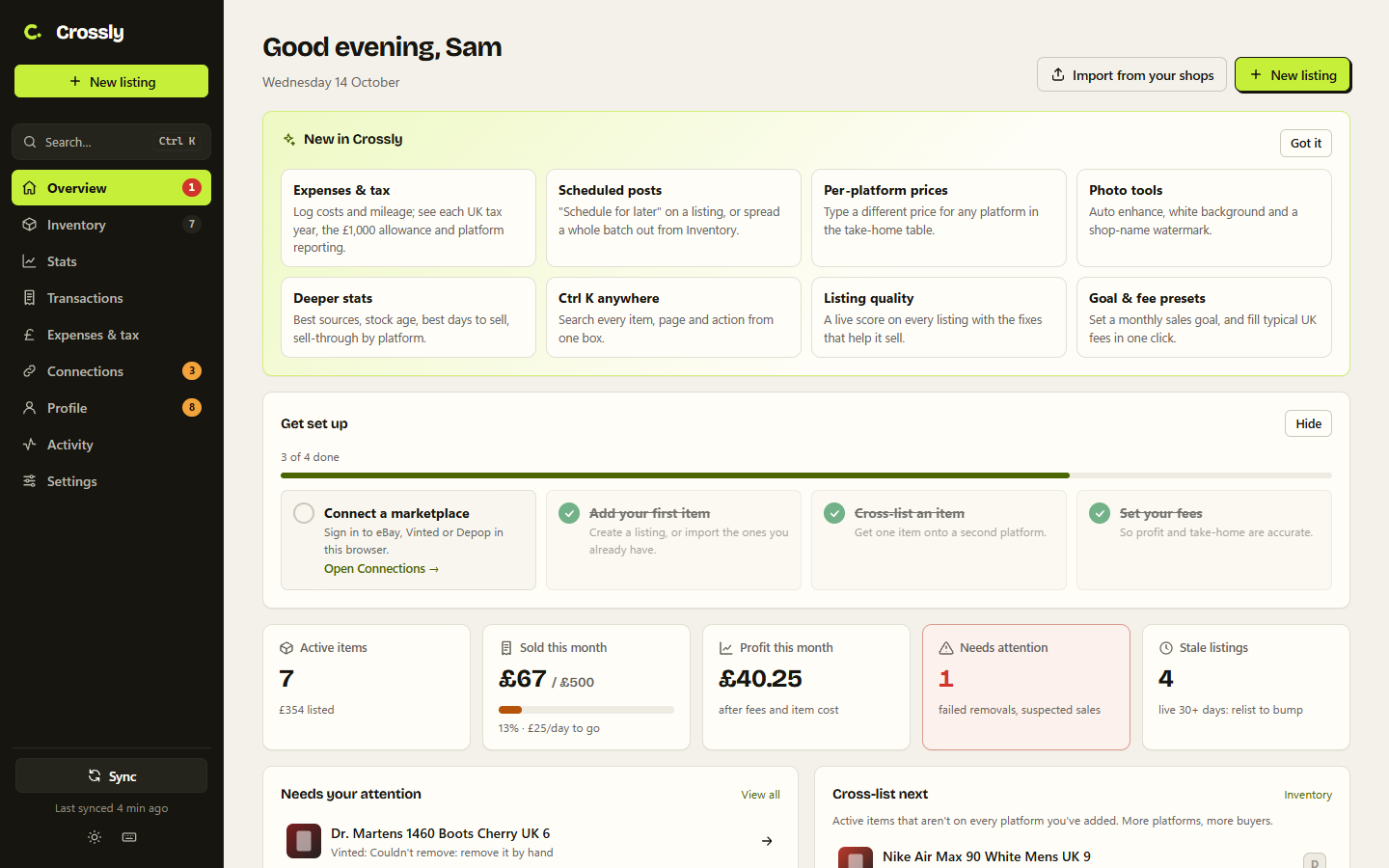Go to Overview in the sidebar
The width and height of the screenshot is (1389, 868).
click(x=111, y=188)
